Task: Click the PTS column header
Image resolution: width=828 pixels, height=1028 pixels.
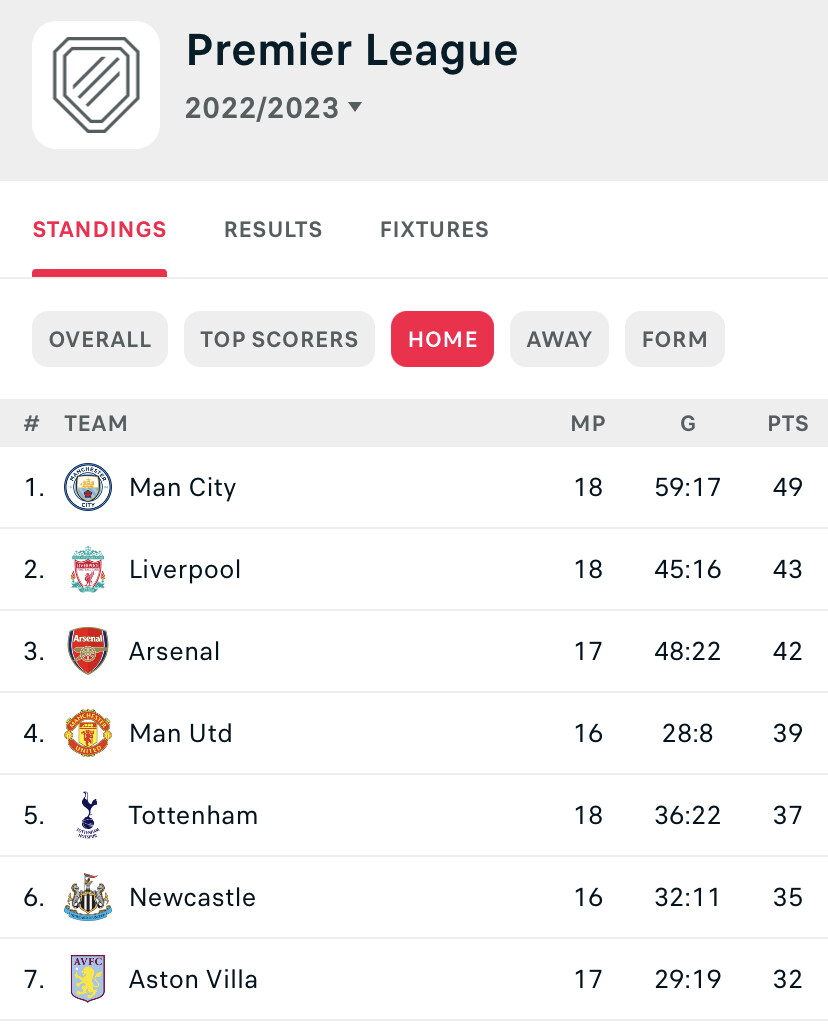Action: point(788,424)
